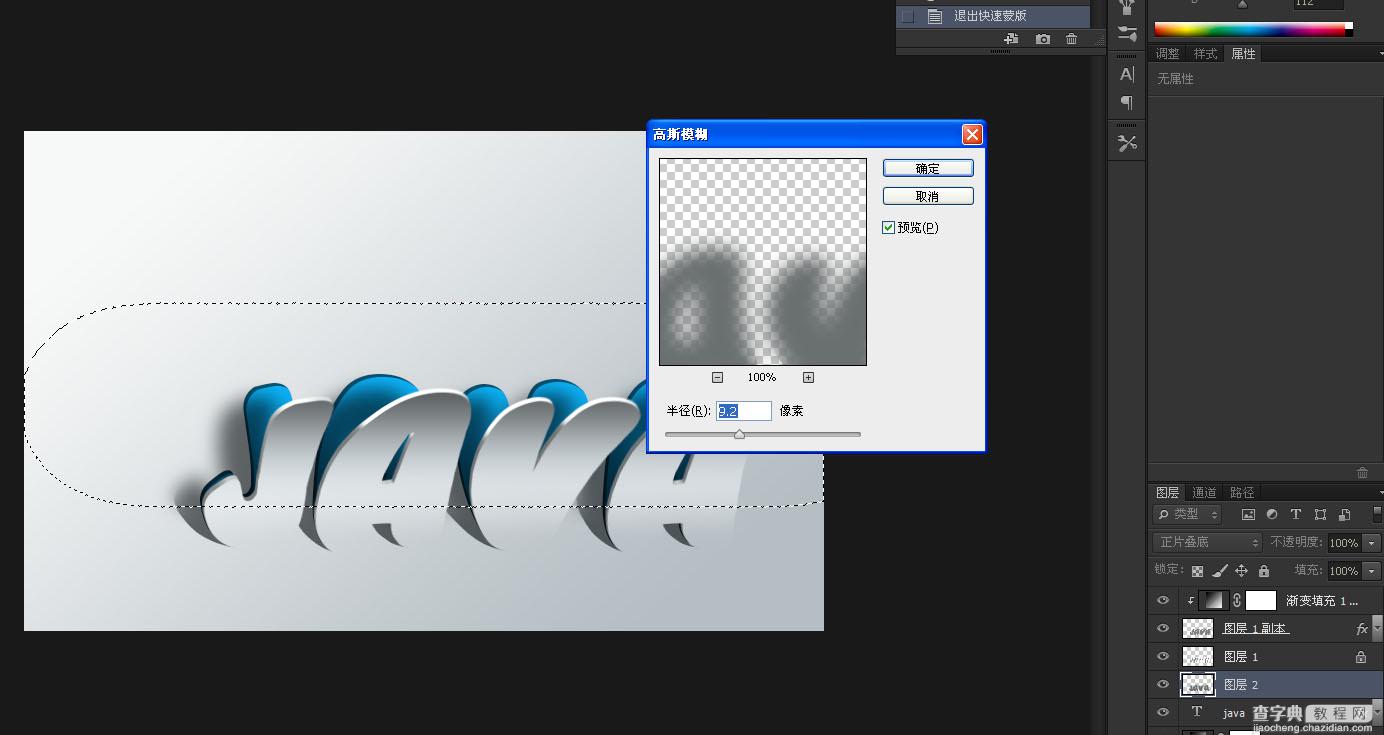
Task: Lock layer position icon
Action: tap(1242, 570)
